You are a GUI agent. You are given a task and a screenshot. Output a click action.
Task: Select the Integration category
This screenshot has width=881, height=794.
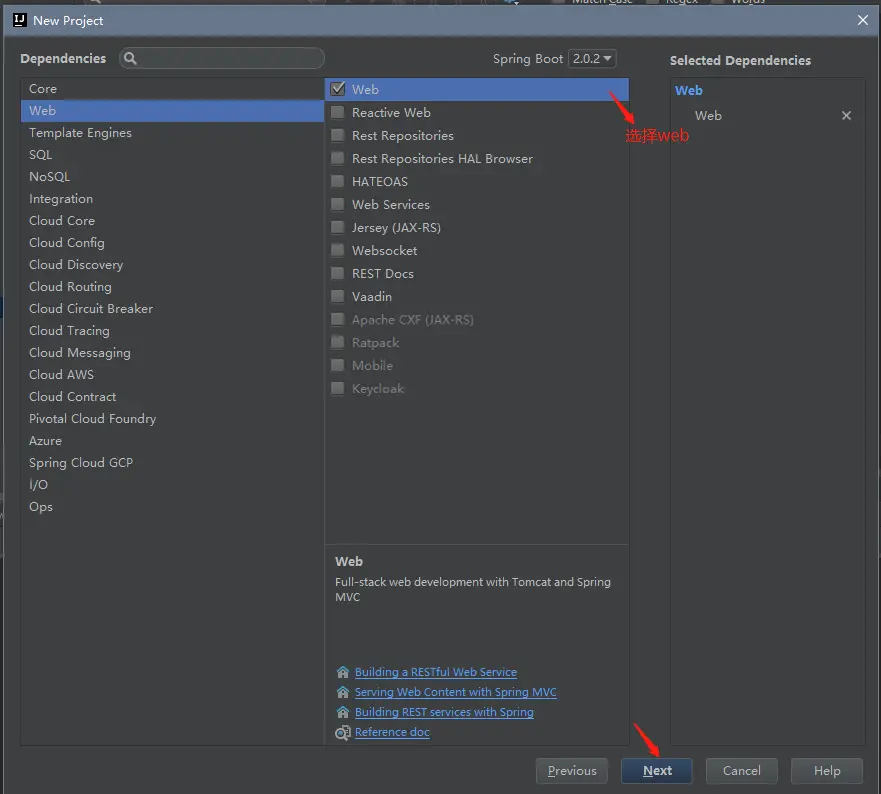click(172, 198)
